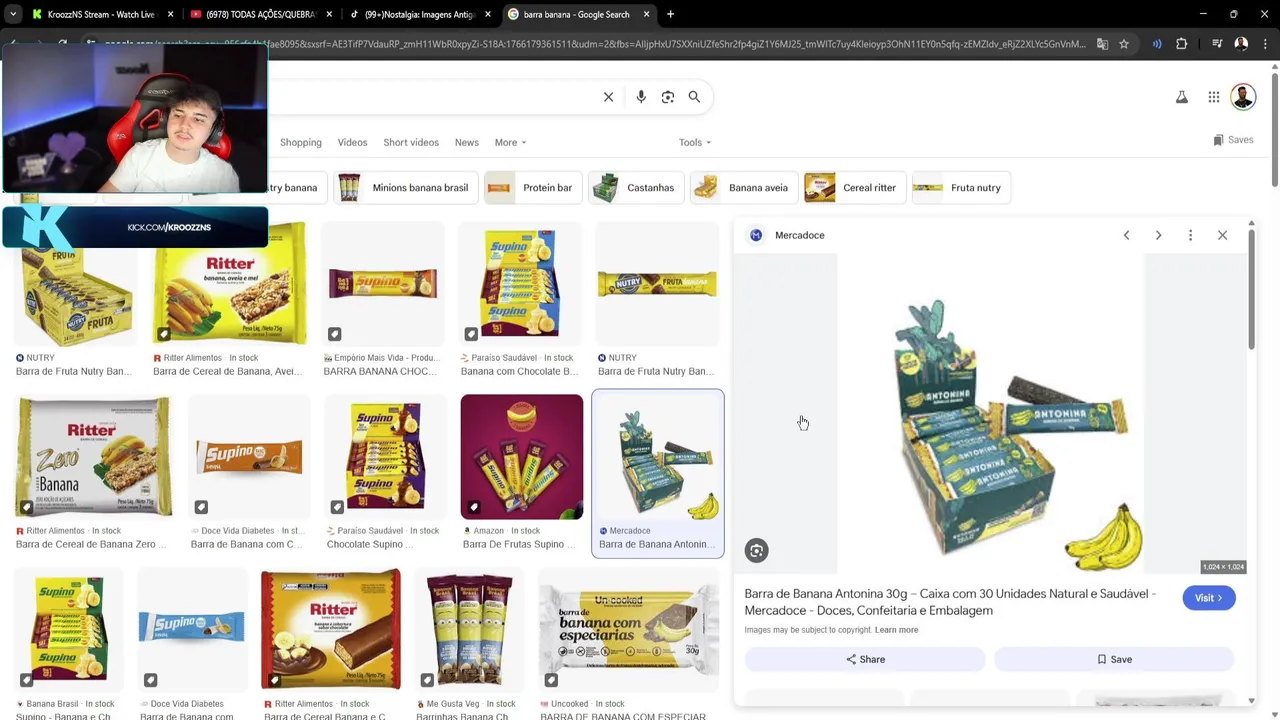The height and width of the screenshot is (720, 1280).
Task: Share the Antonina banana bar image
Action: 865,659
